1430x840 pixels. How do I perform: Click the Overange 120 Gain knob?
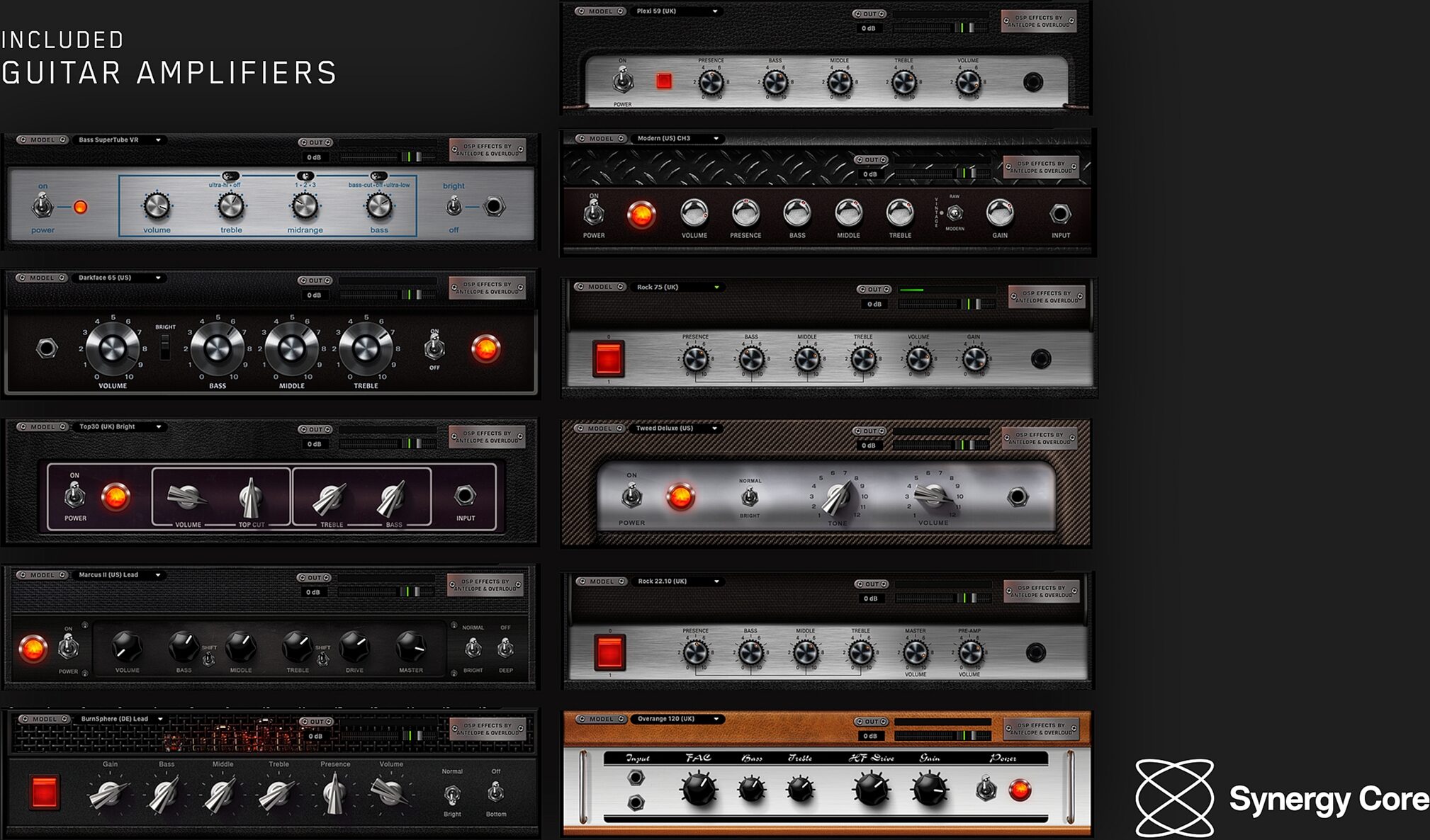coord(929,788)
